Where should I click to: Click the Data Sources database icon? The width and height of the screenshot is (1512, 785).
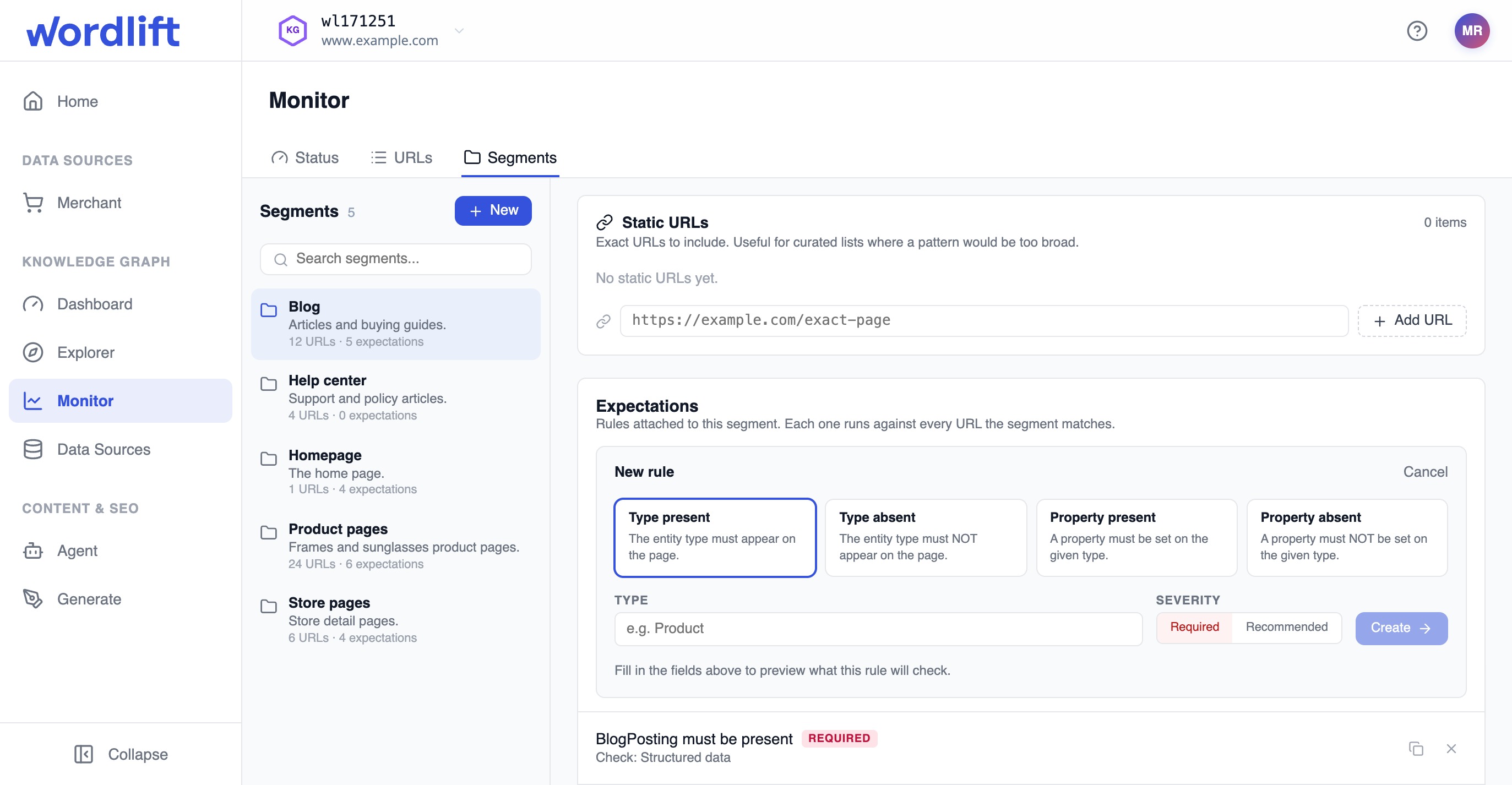click(33, 449)
